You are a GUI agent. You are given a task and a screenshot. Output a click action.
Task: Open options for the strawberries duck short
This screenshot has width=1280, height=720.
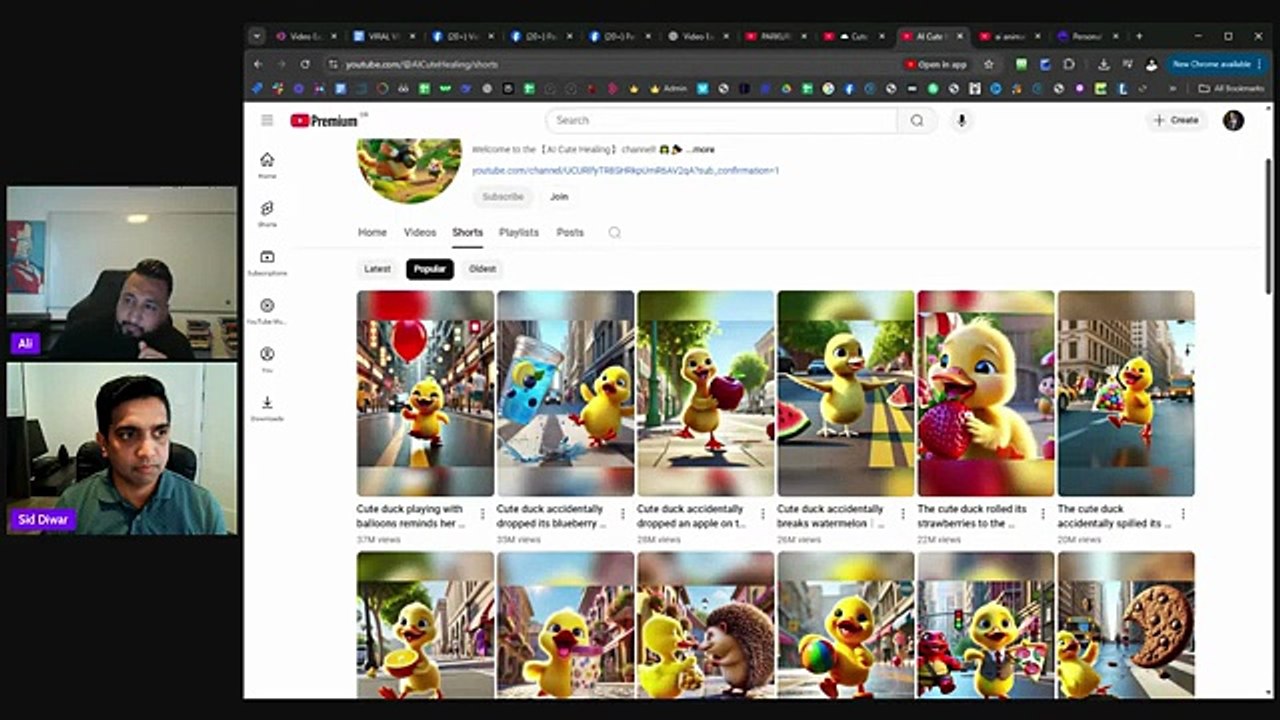click(x=1042, y=514)
